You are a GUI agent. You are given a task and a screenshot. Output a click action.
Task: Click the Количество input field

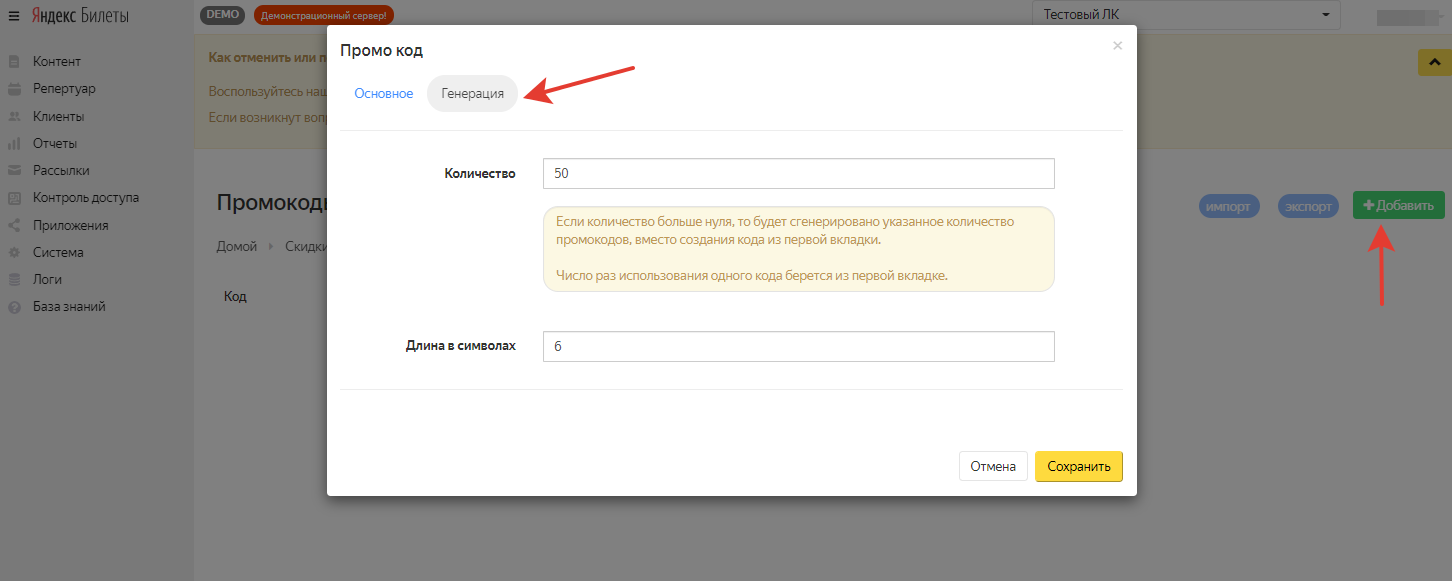[x=798, y=173]
